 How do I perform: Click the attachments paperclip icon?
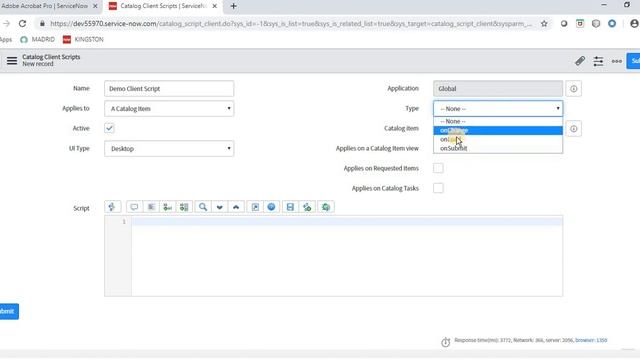[580, 61]
